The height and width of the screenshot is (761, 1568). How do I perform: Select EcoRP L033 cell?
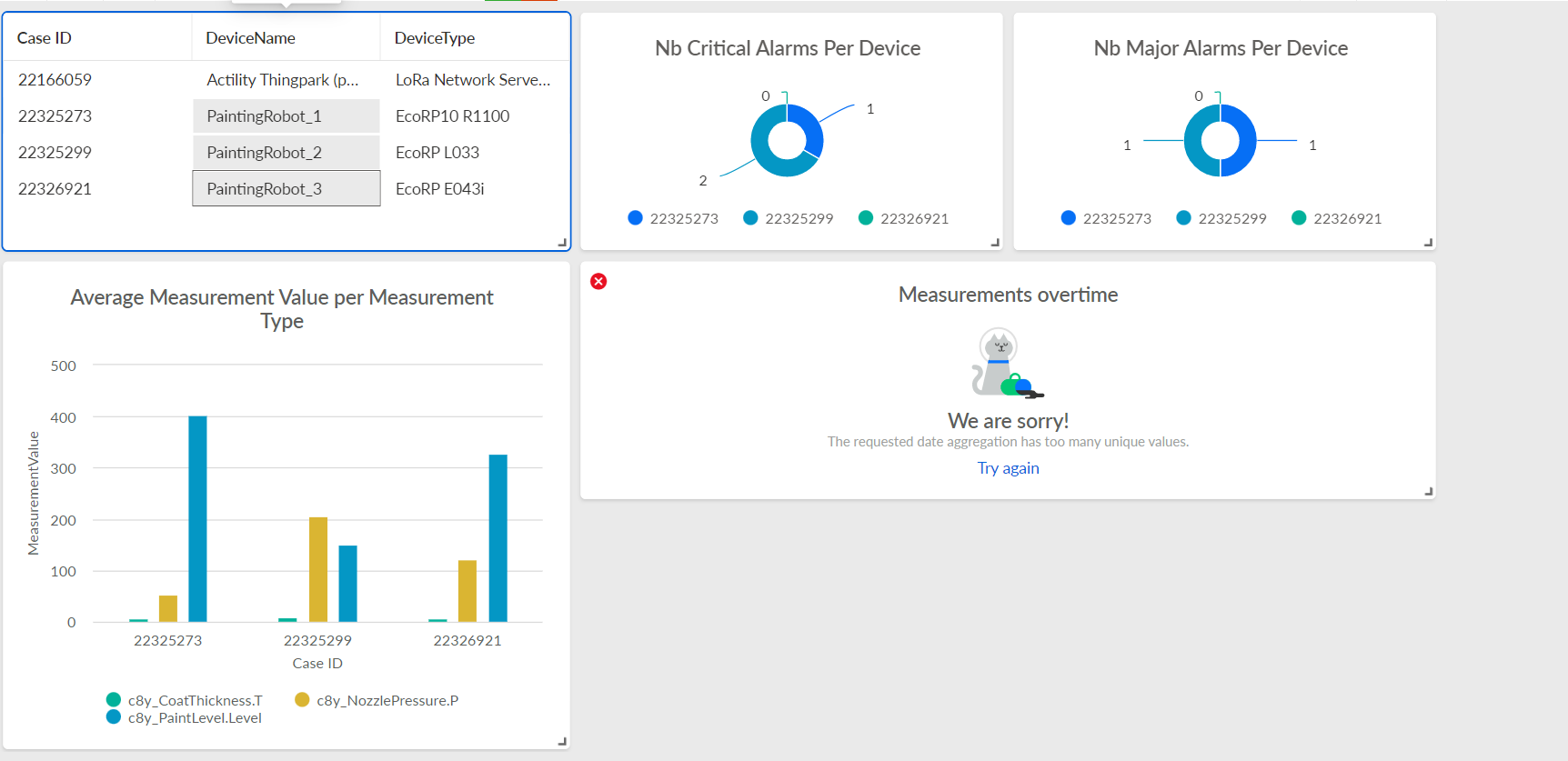coord(475,153)
